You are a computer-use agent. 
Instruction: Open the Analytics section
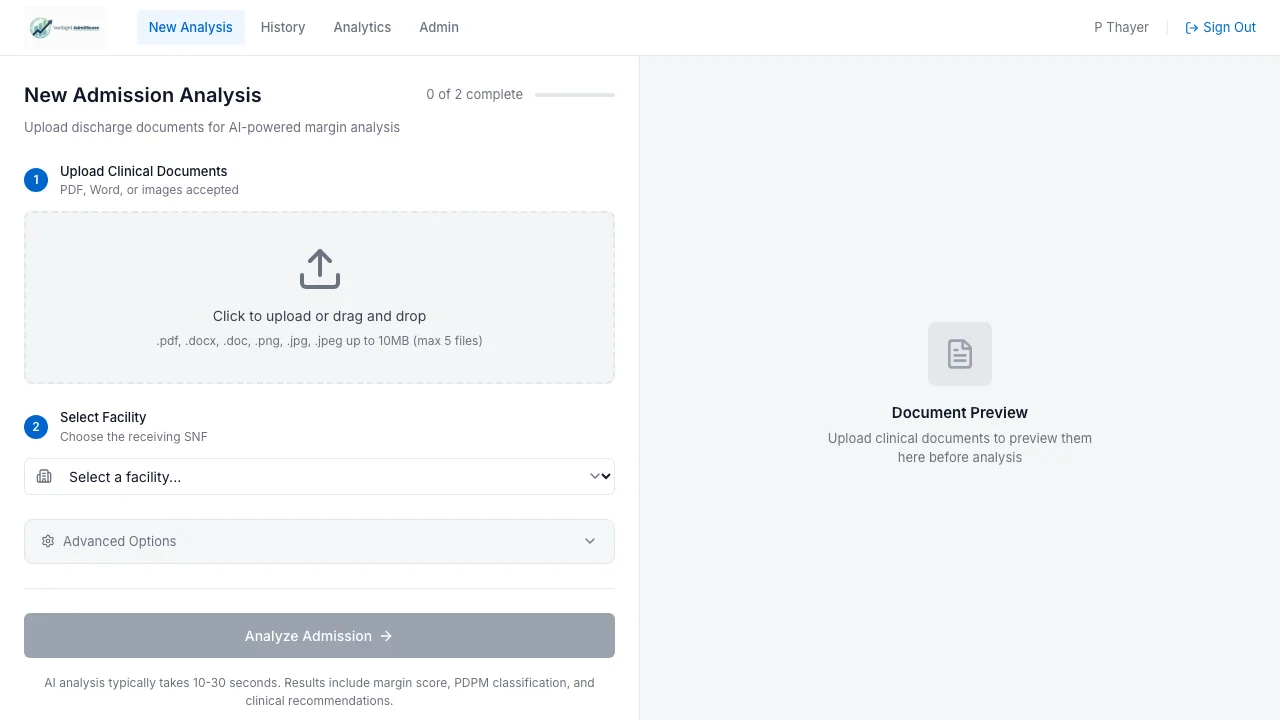[x=362, y=27]
